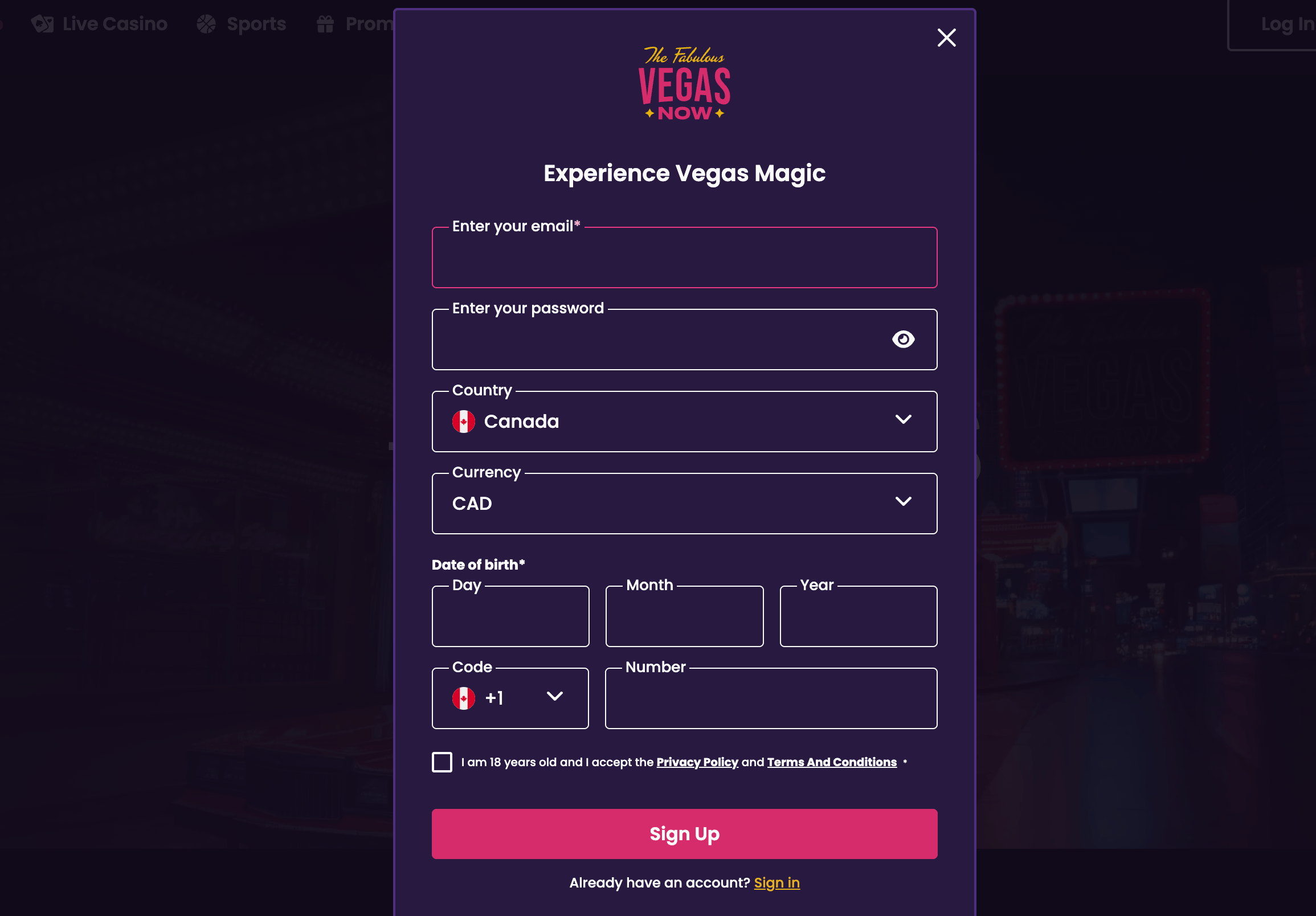The width and height of the screenshot is (1316, 916).
Task: Open the Terms And Conditions link
Action: click(832, 762)
